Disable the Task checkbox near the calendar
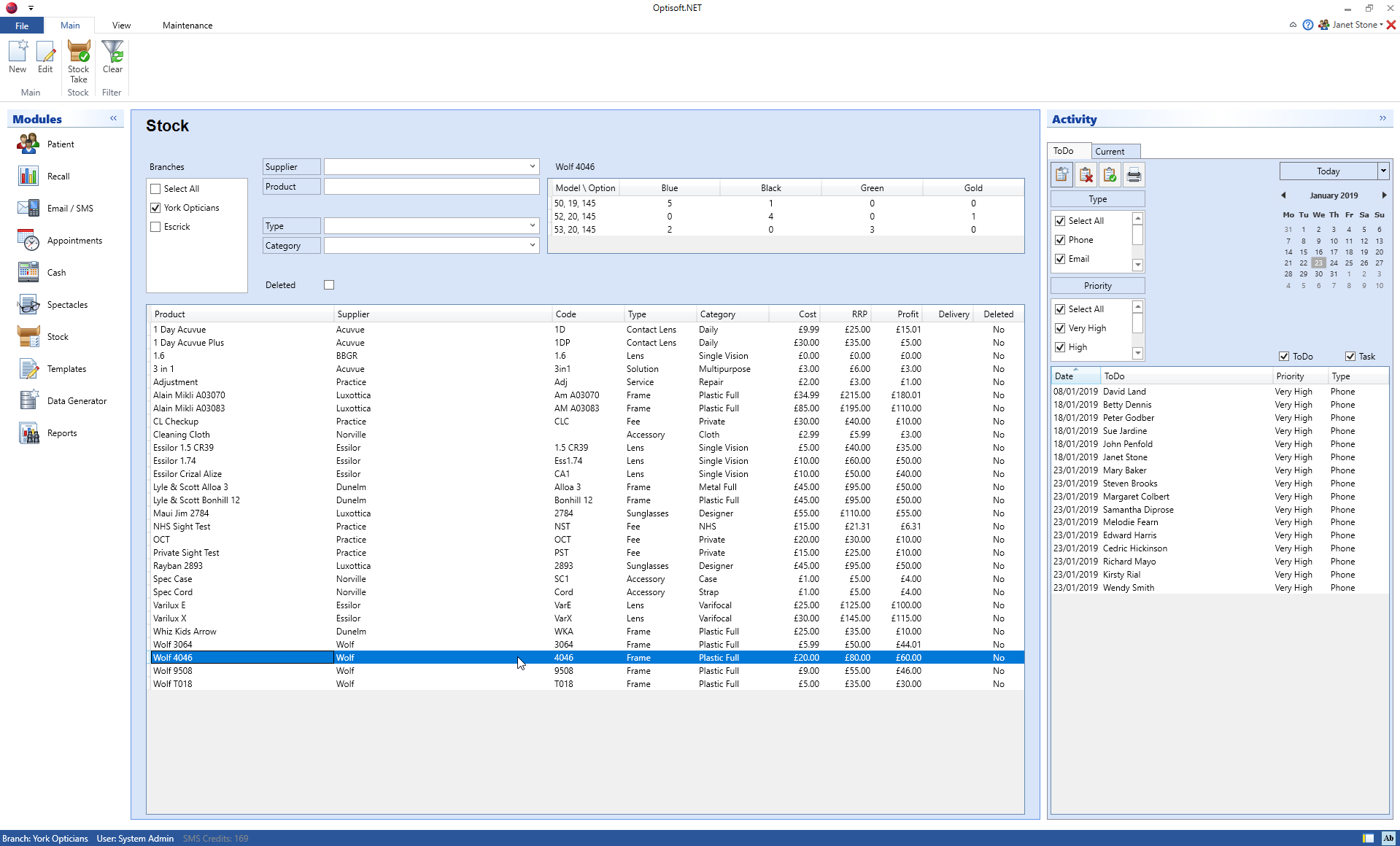The width and height of the screenshot is (1400, 846). tap(1350, 356)
